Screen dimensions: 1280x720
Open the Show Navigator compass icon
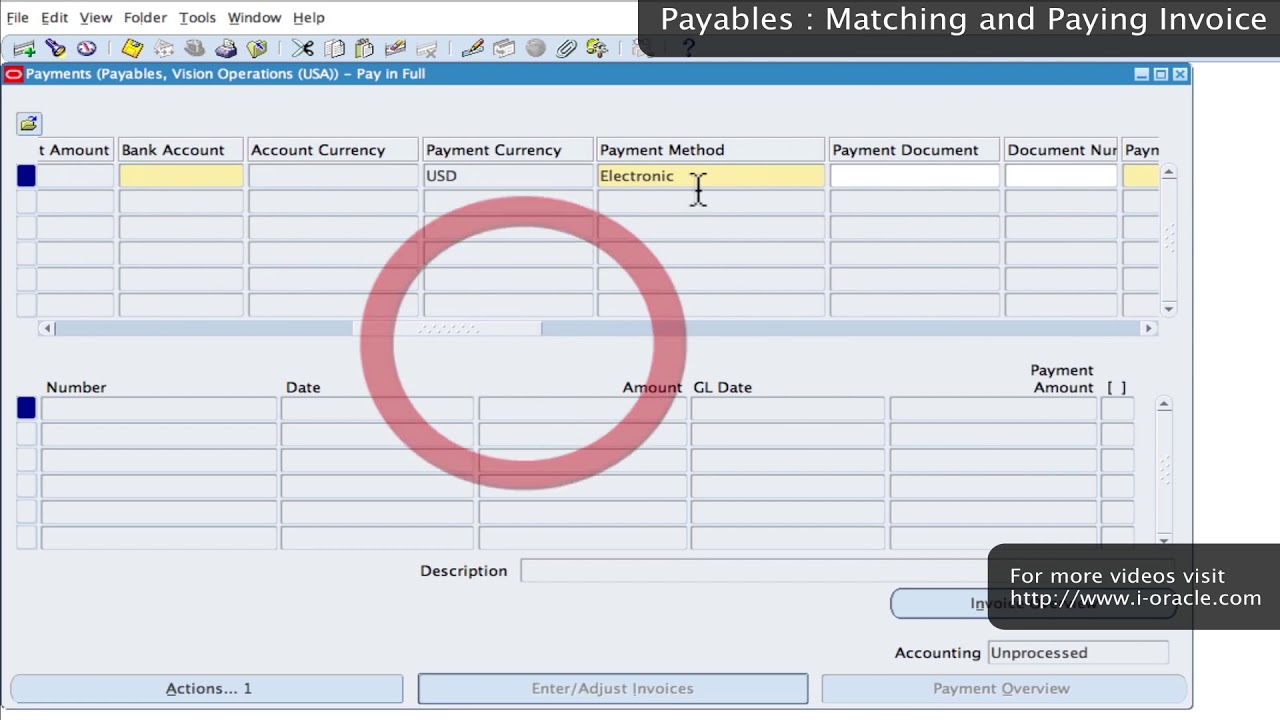(x=87, y=48)
